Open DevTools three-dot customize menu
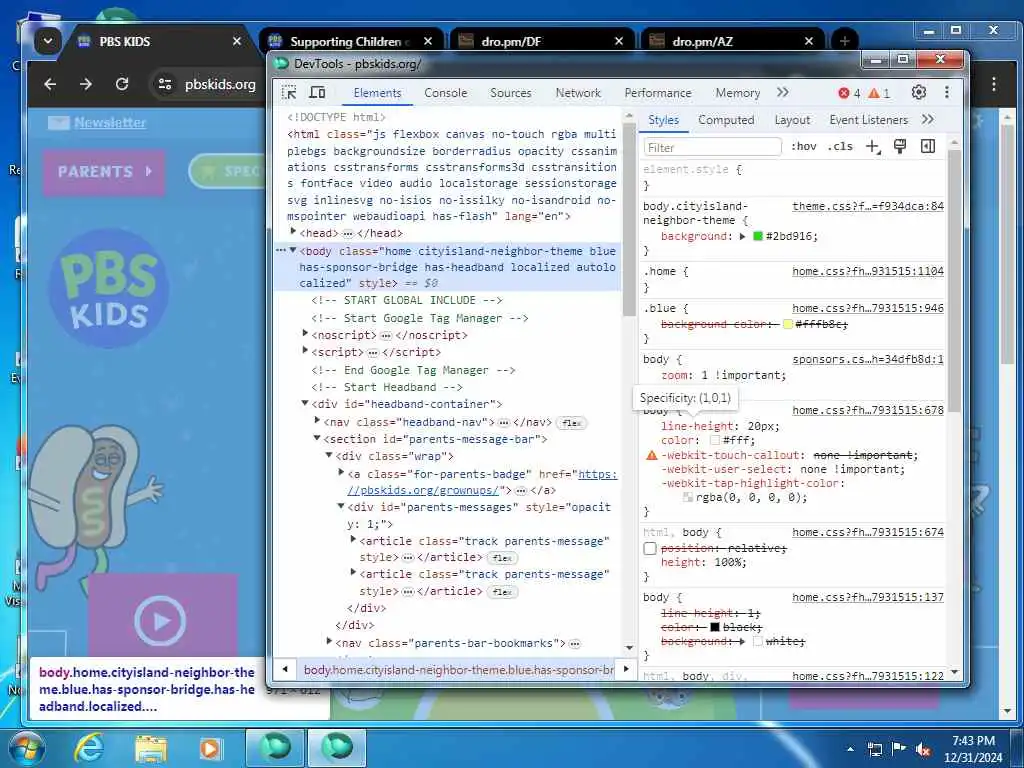The width and height of the screenshot is (1024, 768). tap(947, 93)
